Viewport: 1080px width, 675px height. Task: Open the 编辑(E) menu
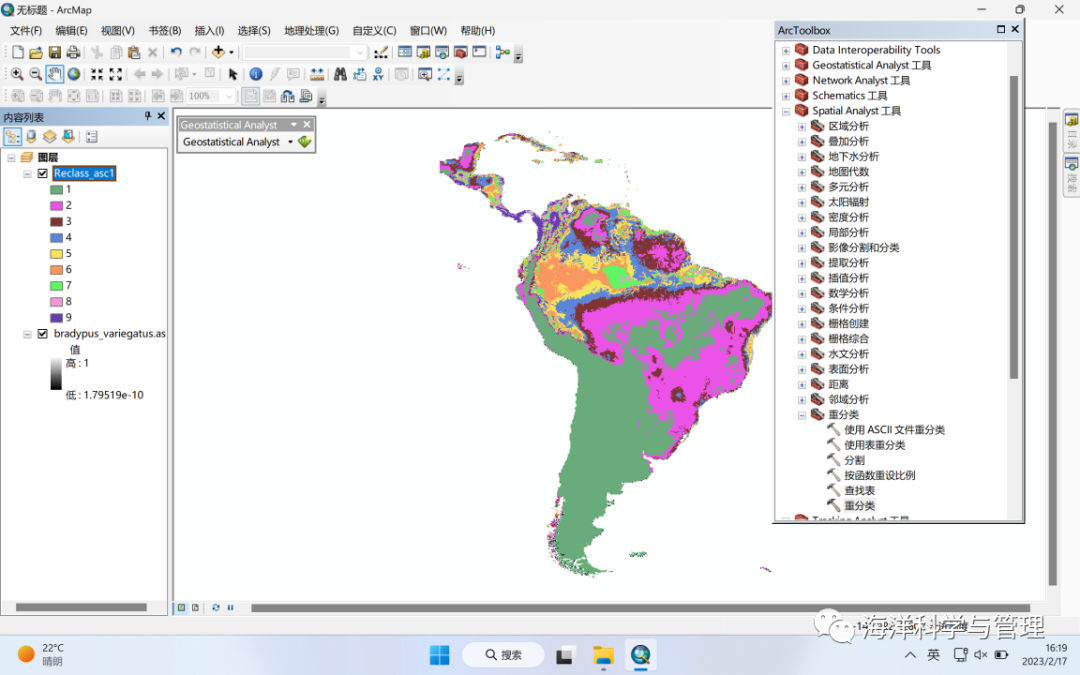pos(71,30)
